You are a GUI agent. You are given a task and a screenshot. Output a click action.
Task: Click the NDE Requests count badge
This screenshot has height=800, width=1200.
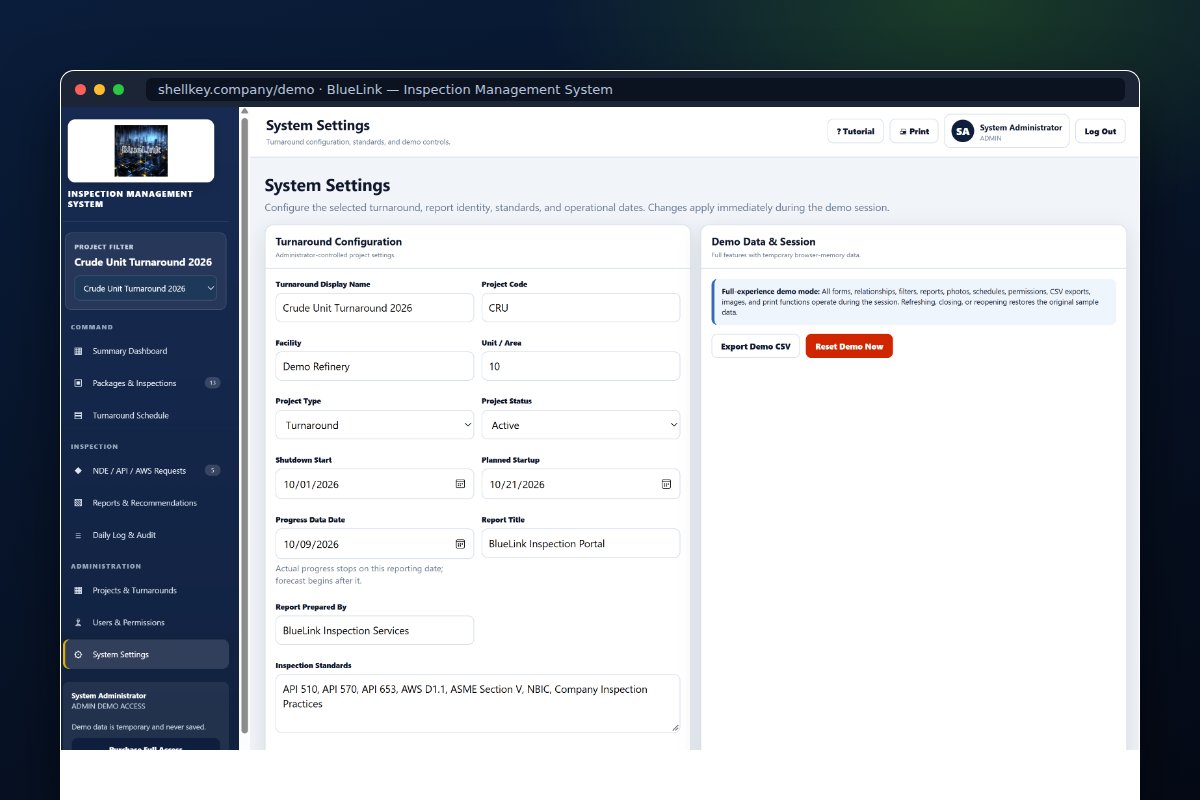pyautogui.click(x=212, y=470)
